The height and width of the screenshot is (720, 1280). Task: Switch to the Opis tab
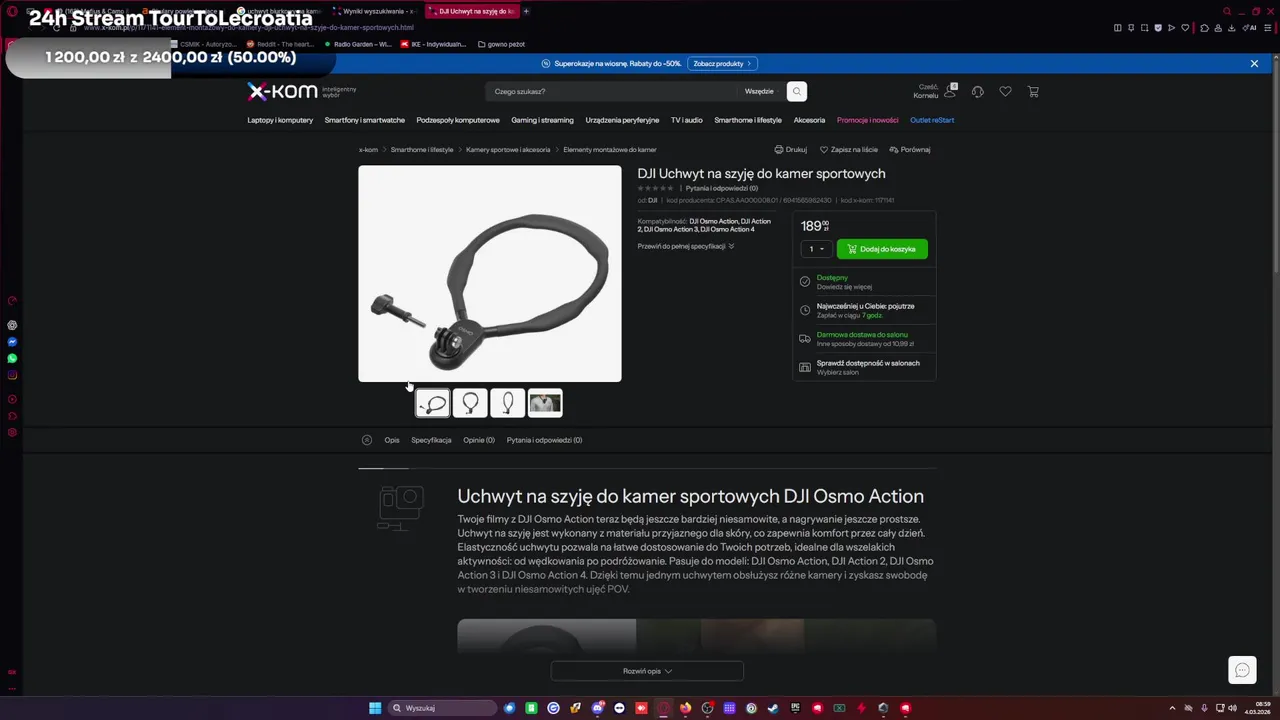[x=392, y=440]
